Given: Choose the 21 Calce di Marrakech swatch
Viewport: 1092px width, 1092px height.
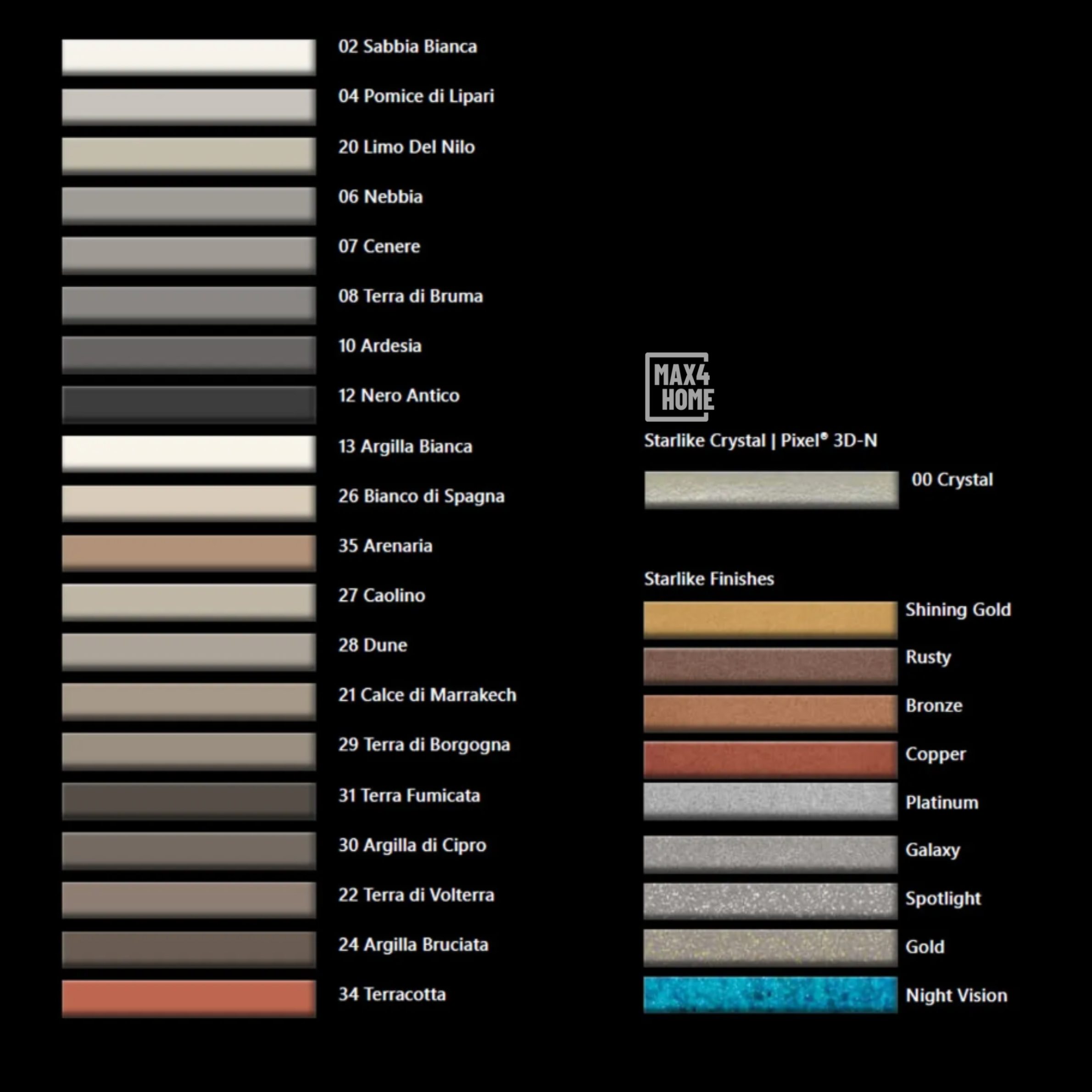Looking at the screenshot, I should click(189, 702).
